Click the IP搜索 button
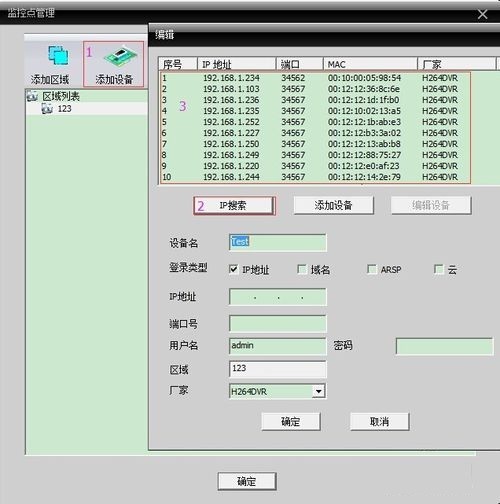 pos(234,205)
